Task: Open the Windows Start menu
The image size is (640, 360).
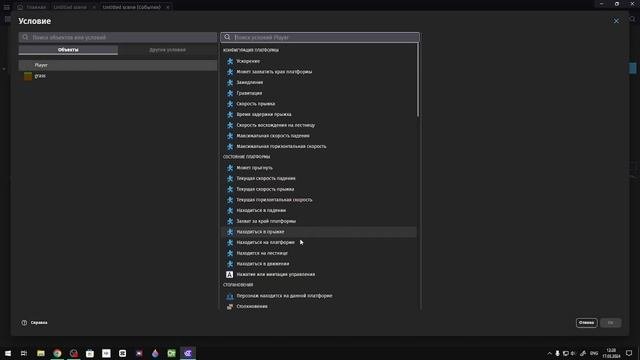Action: (x=8, y=353)
